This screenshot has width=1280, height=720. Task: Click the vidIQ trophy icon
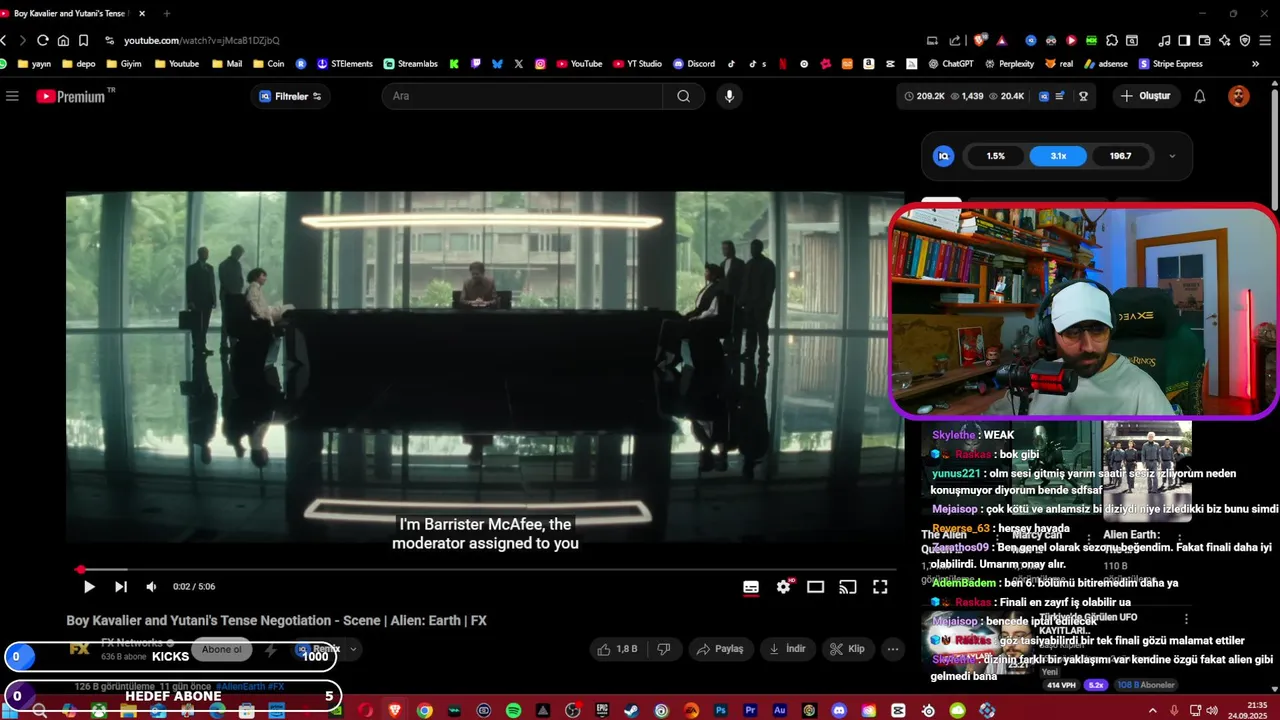pyautogui.click(x=1083, y=96)
